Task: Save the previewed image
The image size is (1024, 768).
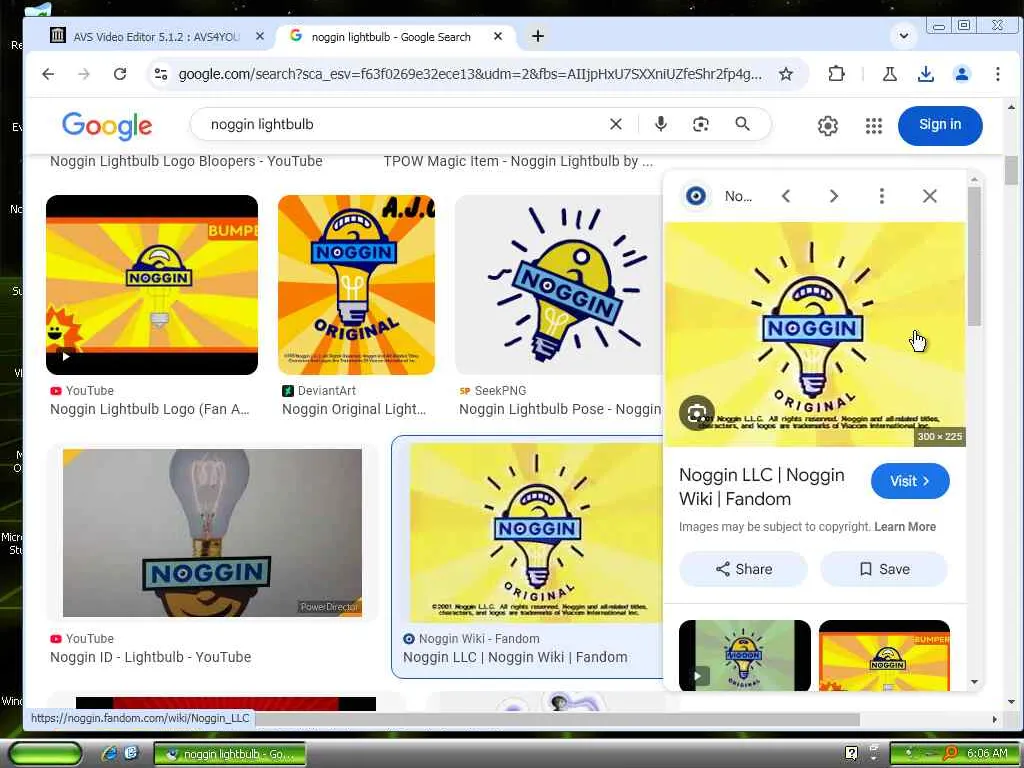Action: point(884,569)
